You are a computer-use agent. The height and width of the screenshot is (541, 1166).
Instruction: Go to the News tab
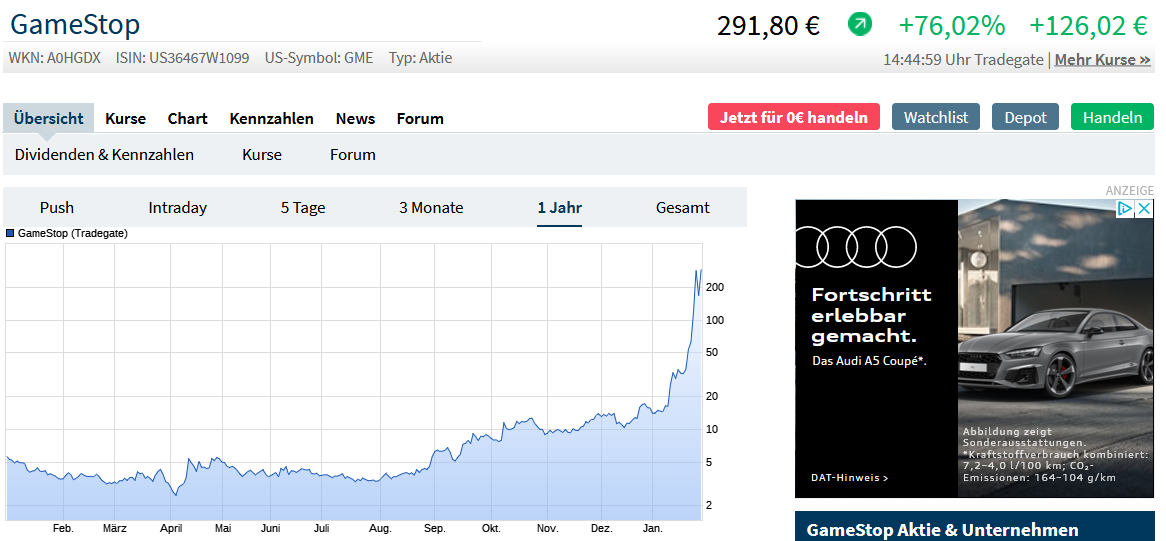[x=355, y=118]
